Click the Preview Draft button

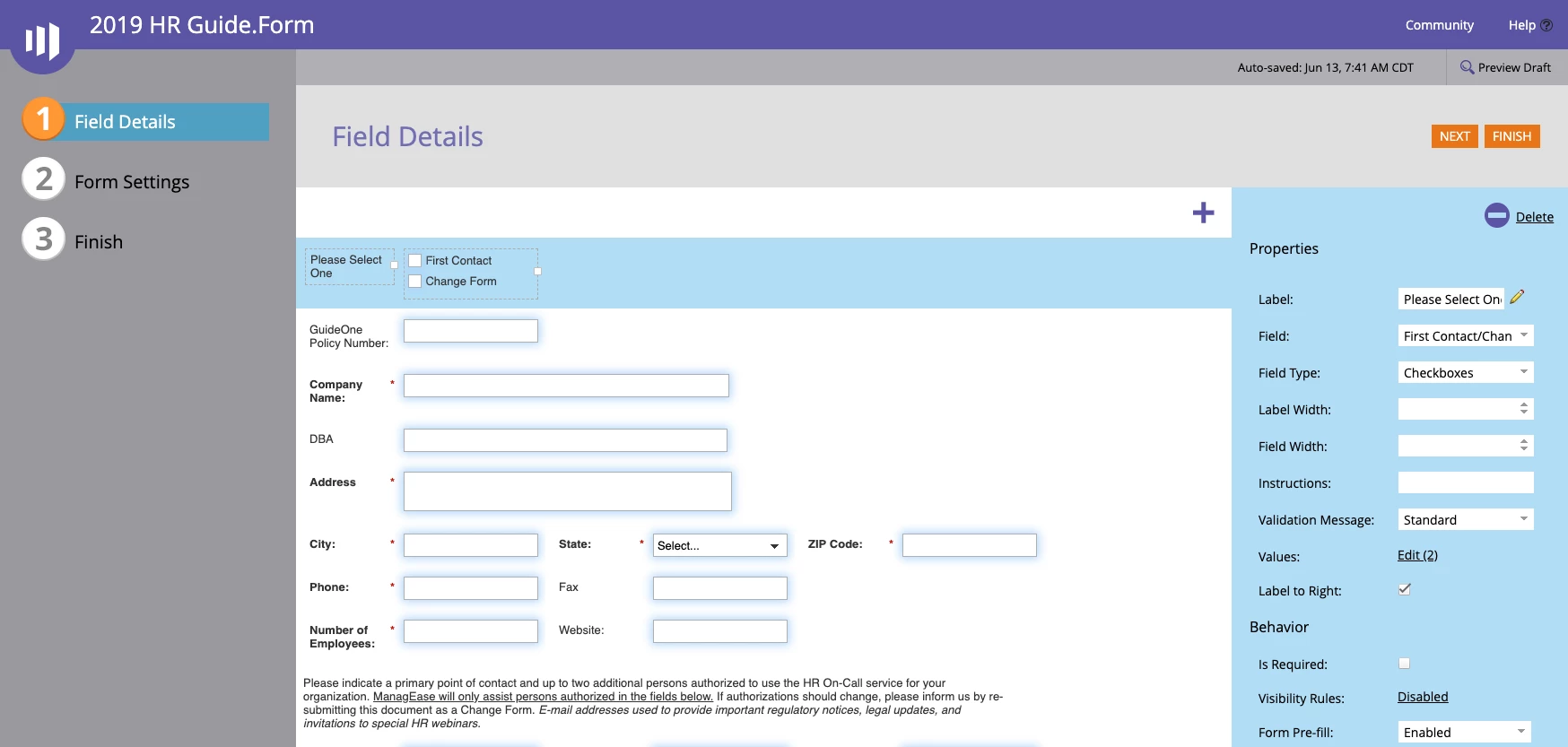(x=1506, y=67)
